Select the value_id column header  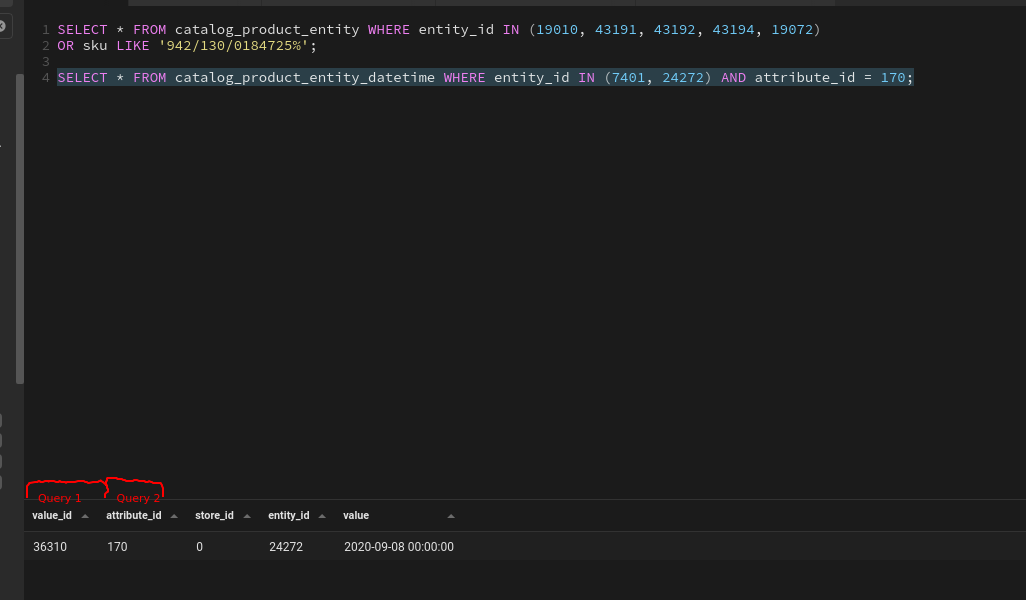pos(52,515)
